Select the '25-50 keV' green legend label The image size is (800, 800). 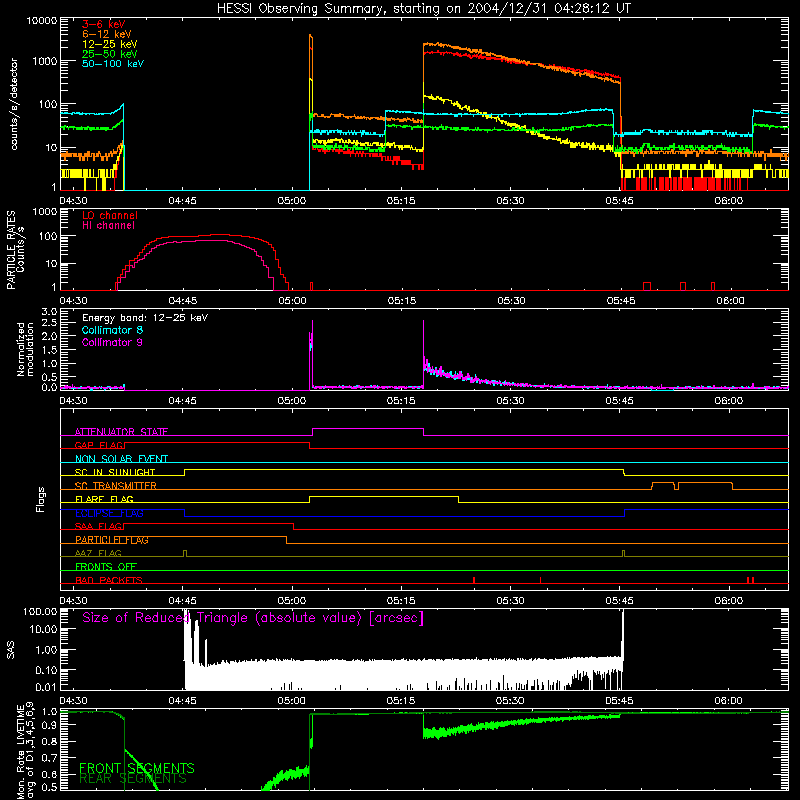click(110, 54)
